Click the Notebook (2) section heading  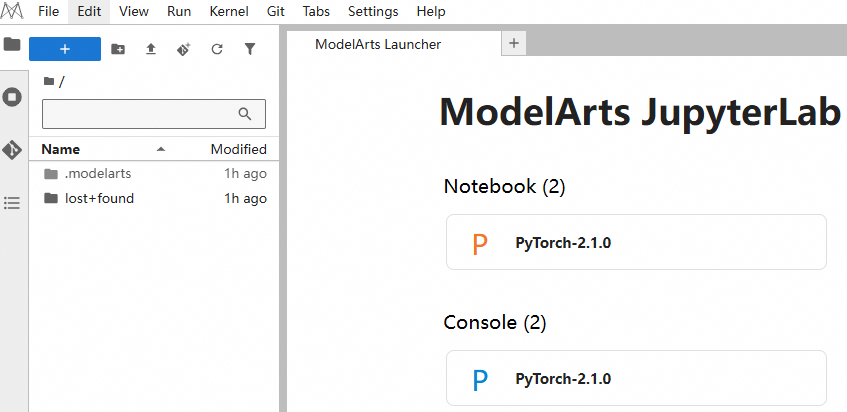click(x=504, y=187)
